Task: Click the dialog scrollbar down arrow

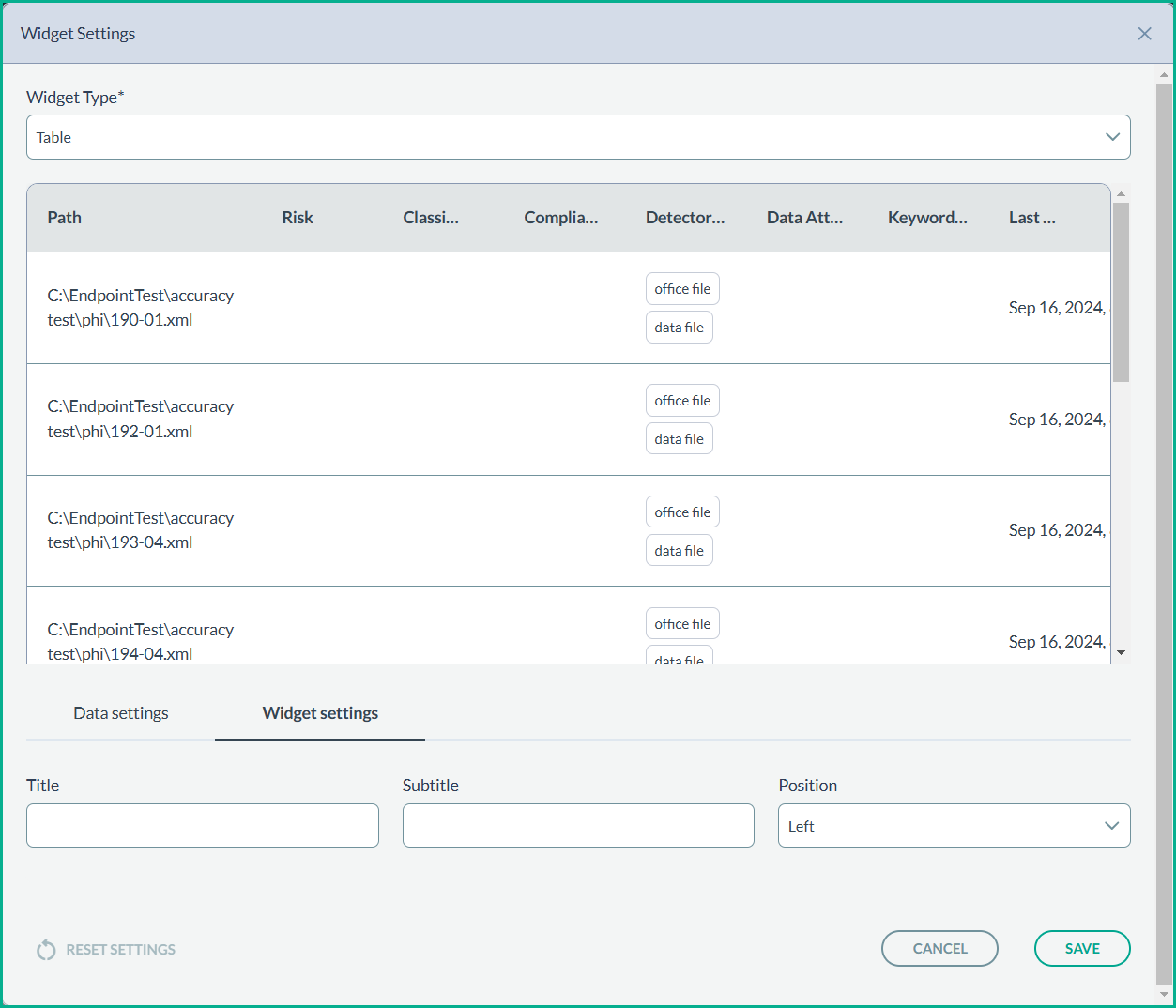Action: pos(1164,994)
